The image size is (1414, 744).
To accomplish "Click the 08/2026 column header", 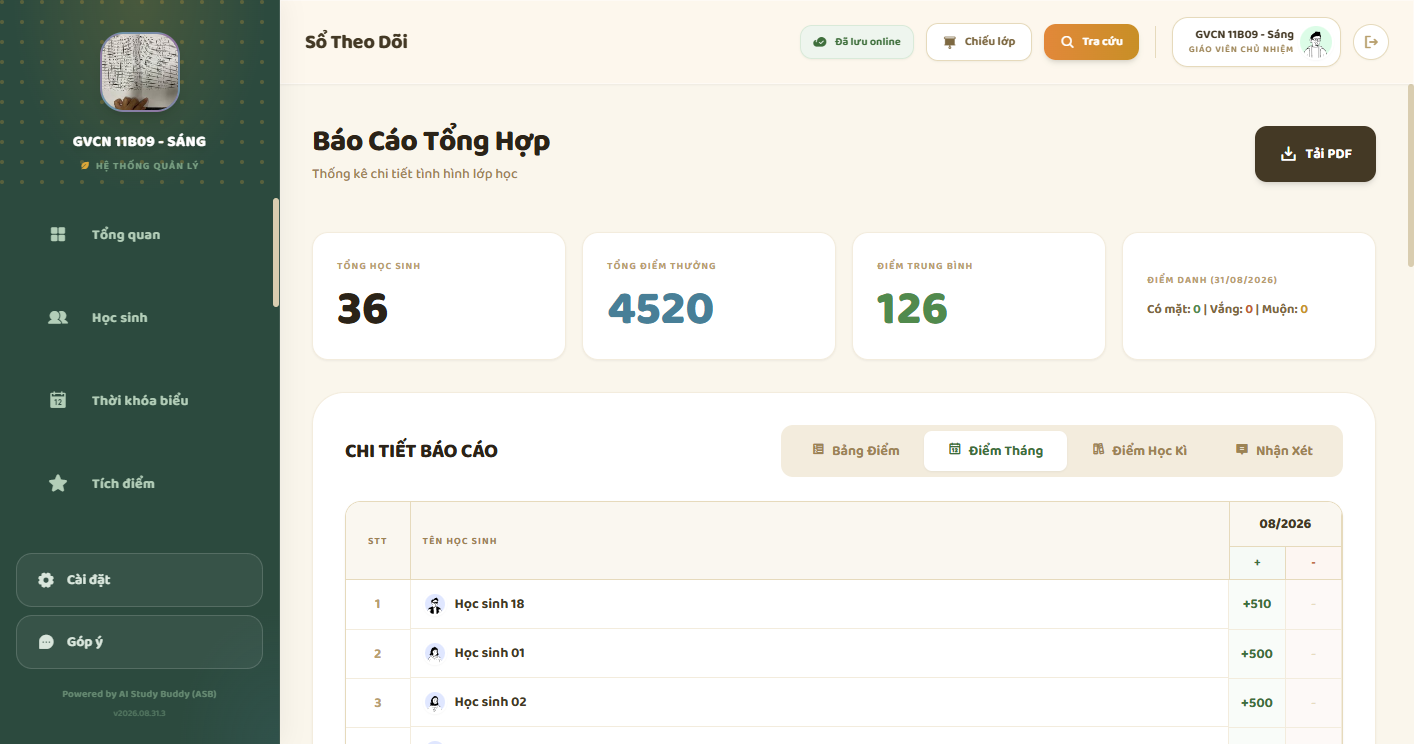I will 1285,524.
